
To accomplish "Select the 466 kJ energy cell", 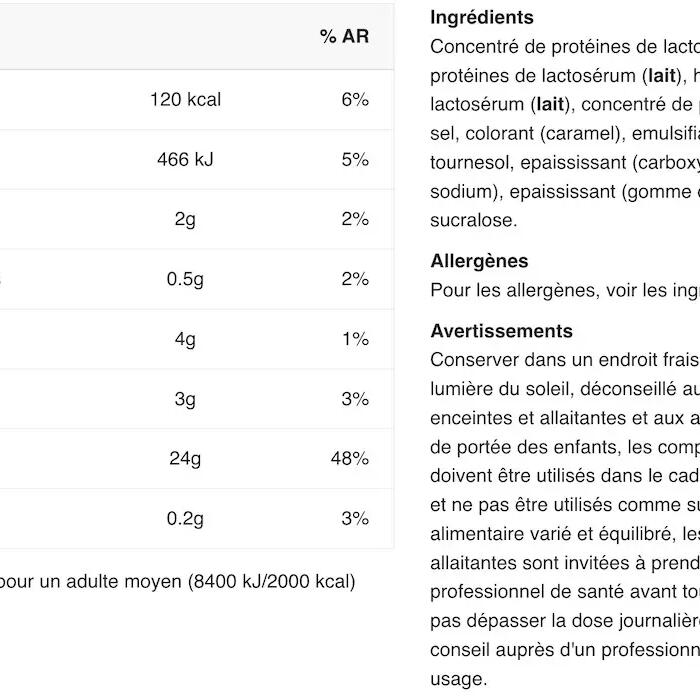I will (x=185, y=160).
